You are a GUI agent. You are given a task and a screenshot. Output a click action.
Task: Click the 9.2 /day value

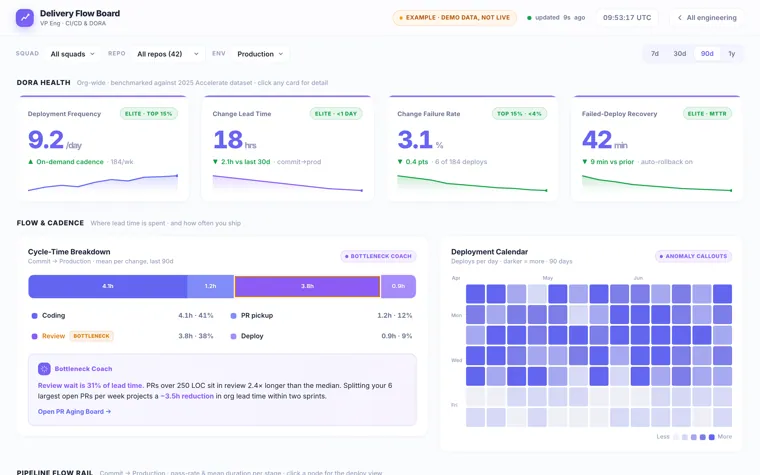click(55, 141)
